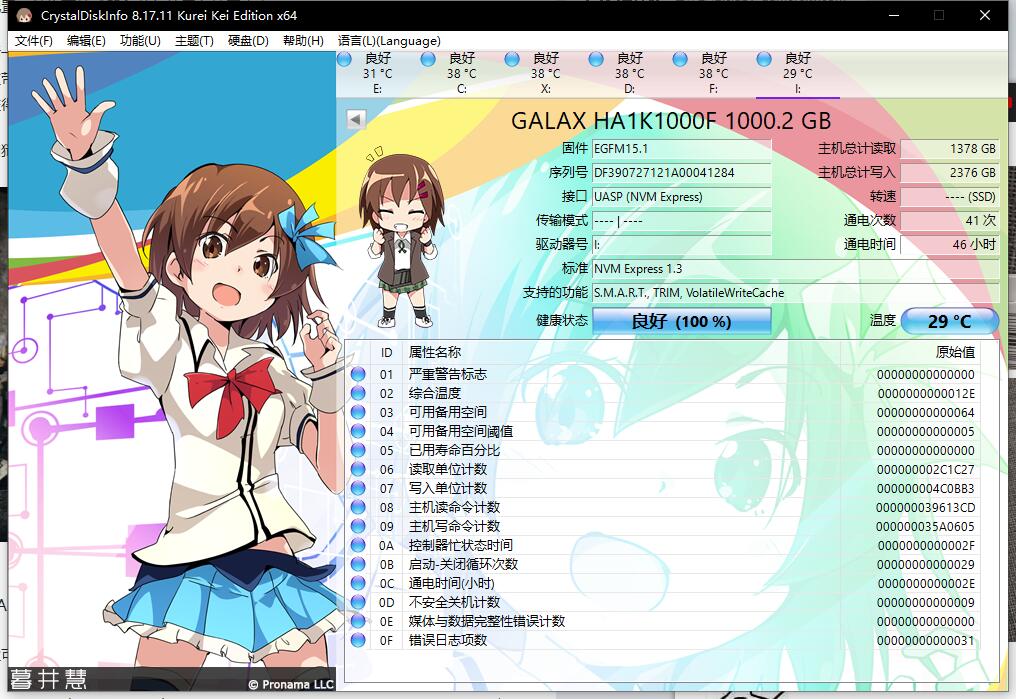Screen dimensions: 1016x699
Task: Open the 功能(U) menu
Action: click(139, 41)
